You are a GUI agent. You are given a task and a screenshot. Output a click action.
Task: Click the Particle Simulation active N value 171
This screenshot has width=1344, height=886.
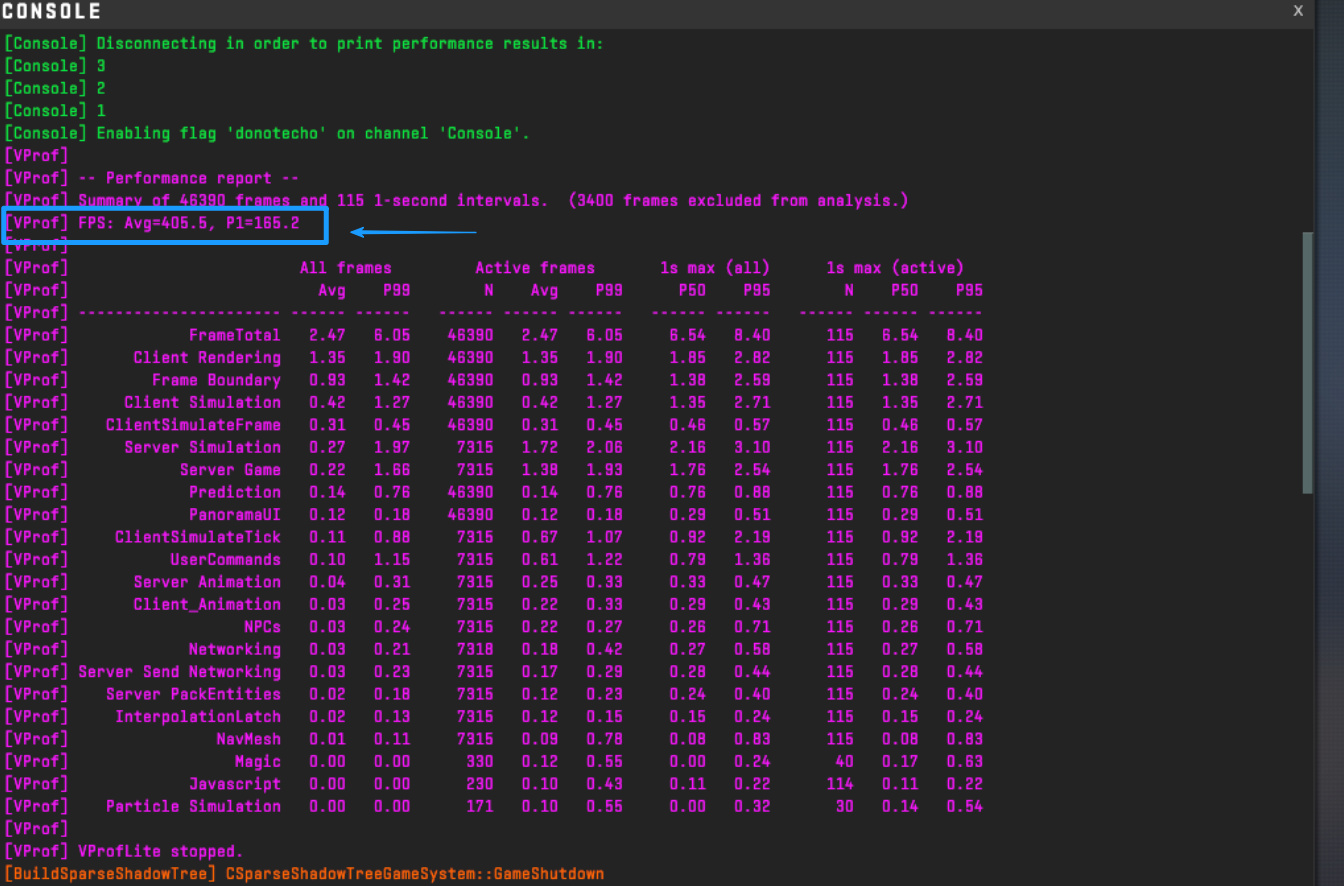click(x=480, y=806)
